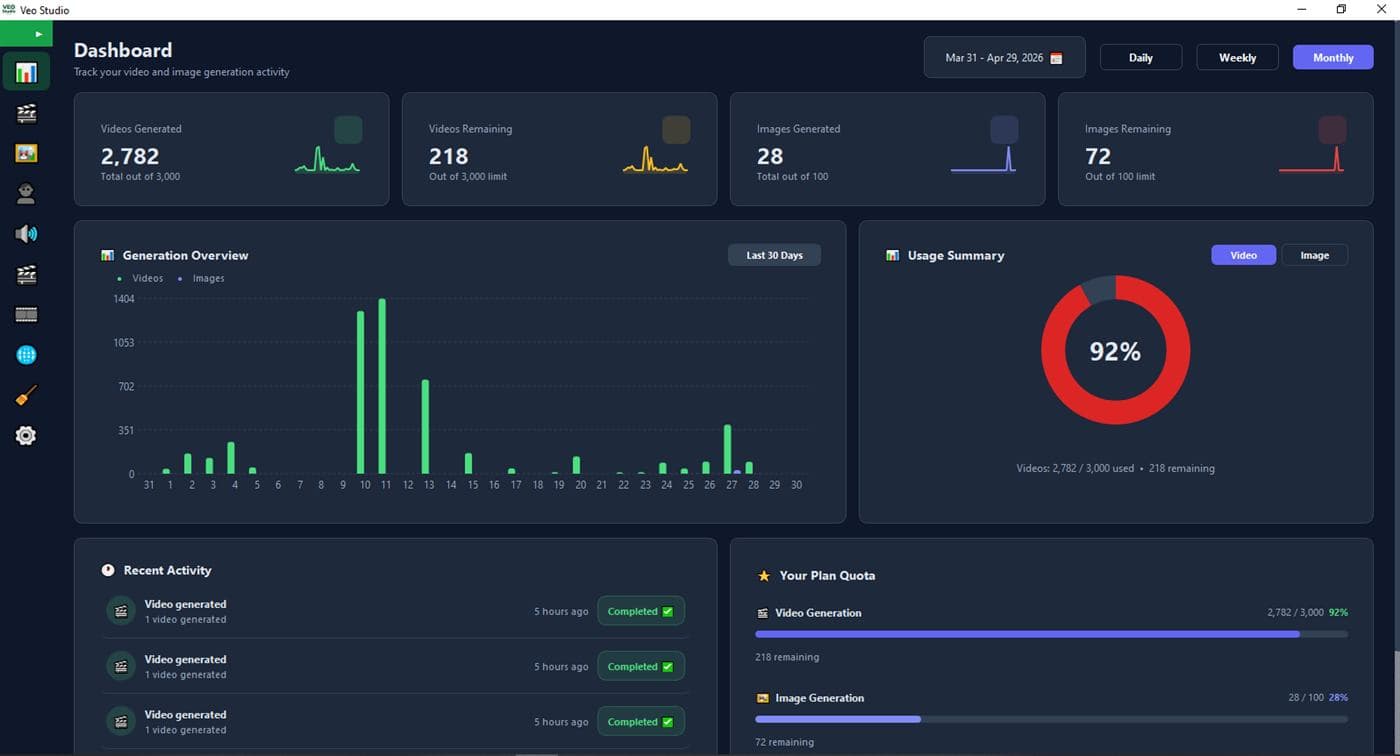This screenshot has width=1400, height=756.
Task: Click the bar for day 10
Action: tap(360, 392)
